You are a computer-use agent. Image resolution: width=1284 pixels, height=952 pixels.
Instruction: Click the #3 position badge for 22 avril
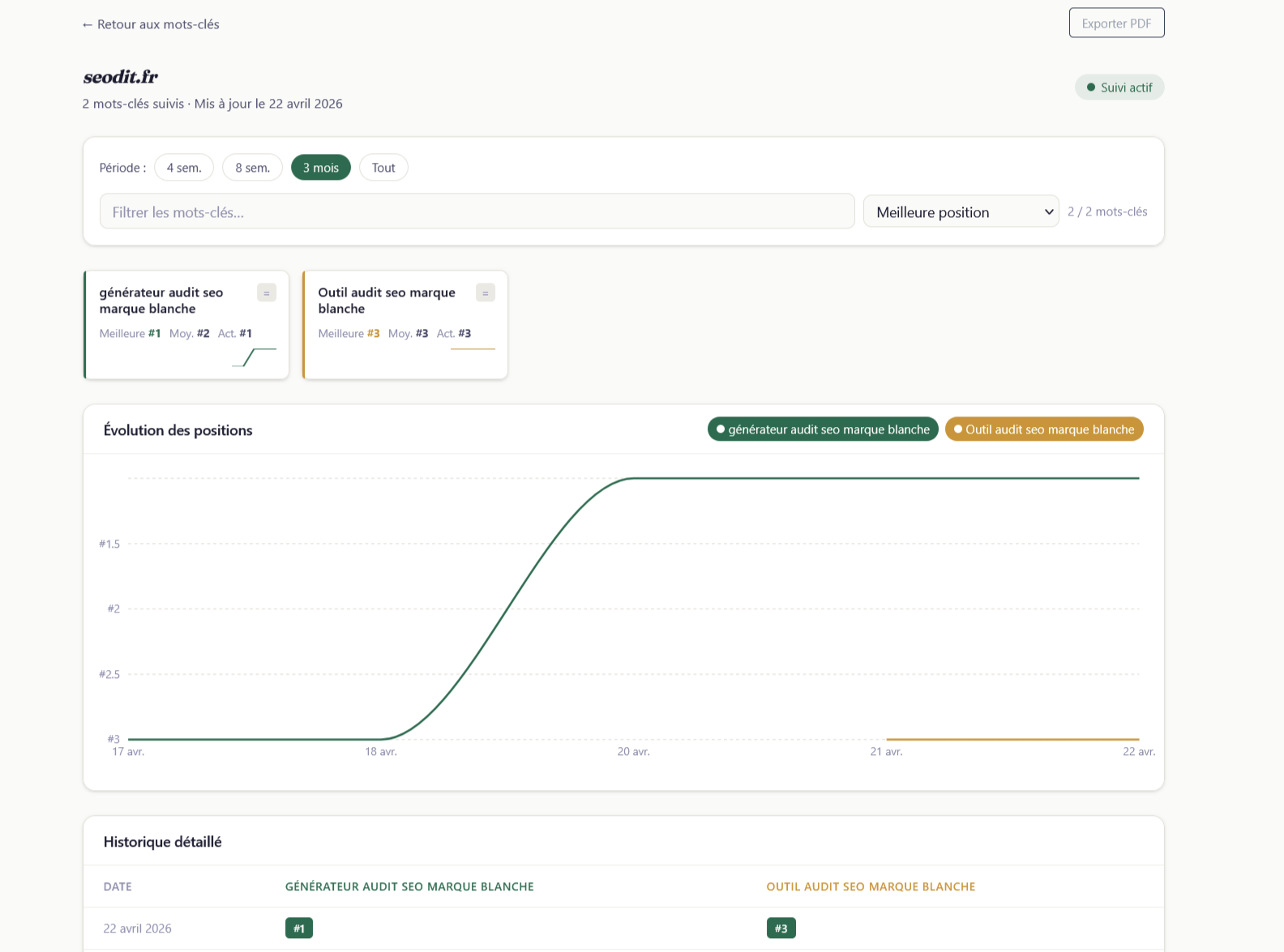coord(781,929)
